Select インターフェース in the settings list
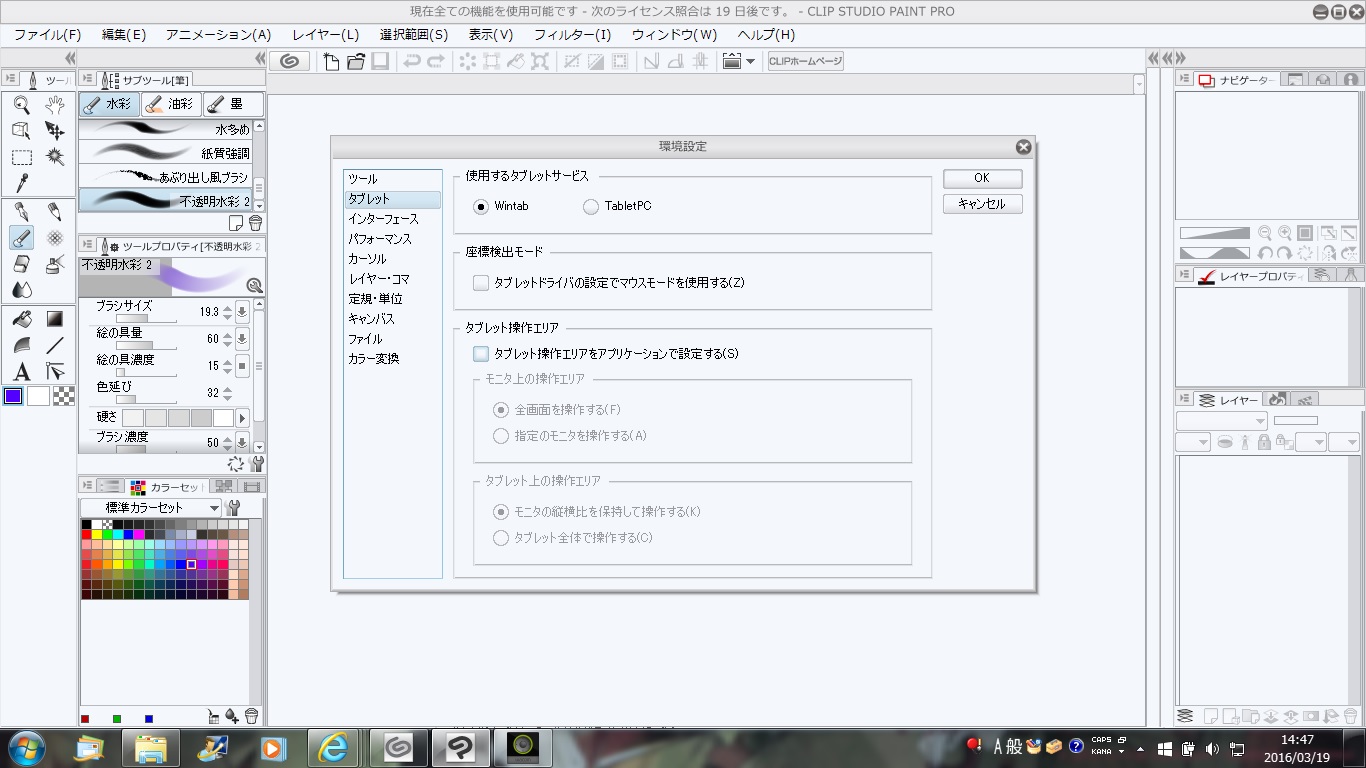This screenshot has width=1366, height=768. pyautogui.click(x=383, y=219)
